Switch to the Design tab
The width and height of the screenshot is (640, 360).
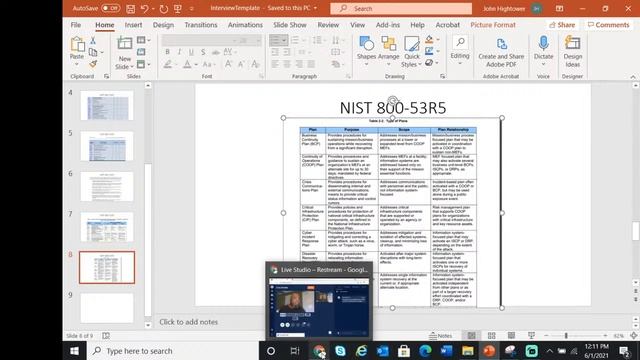click(163, 25)
